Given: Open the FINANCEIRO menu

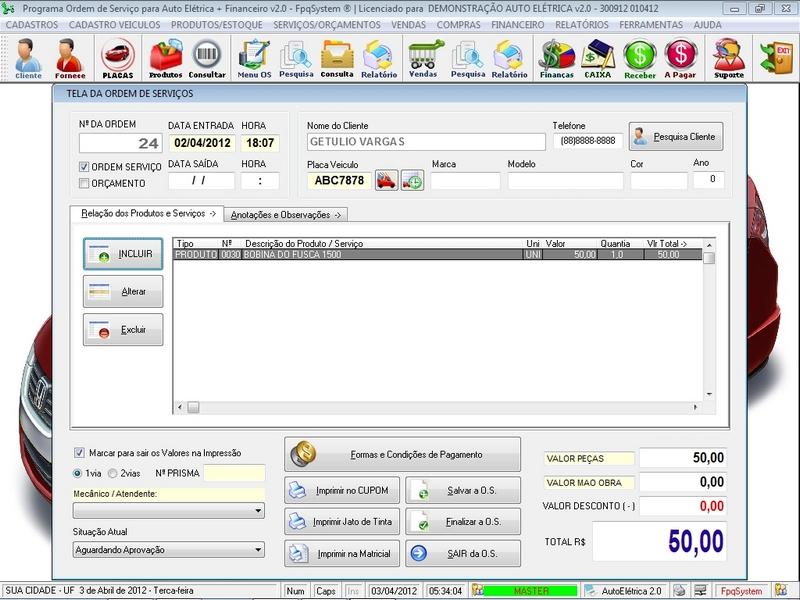Looking at the screenshot, I should click(517, 25).
